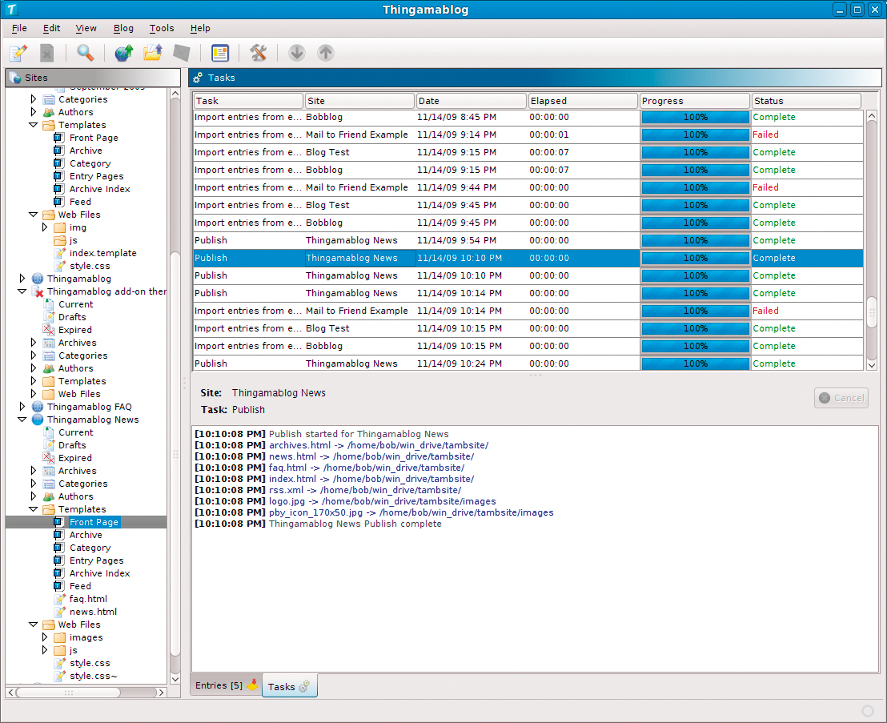Select style.css~ in Web Files
The height and width of the screenshot is (723, 887).
coord(93,676)
